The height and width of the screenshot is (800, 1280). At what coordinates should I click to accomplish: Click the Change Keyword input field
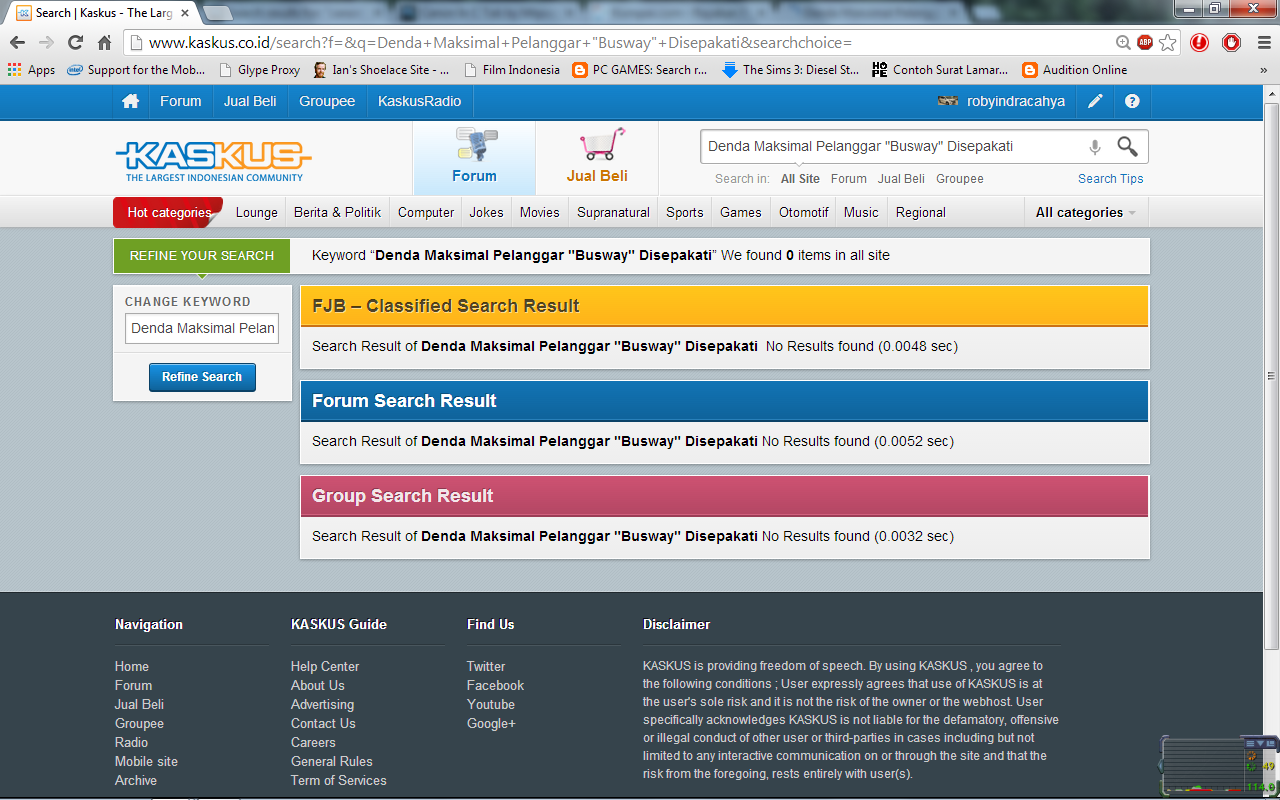point(202,328)
